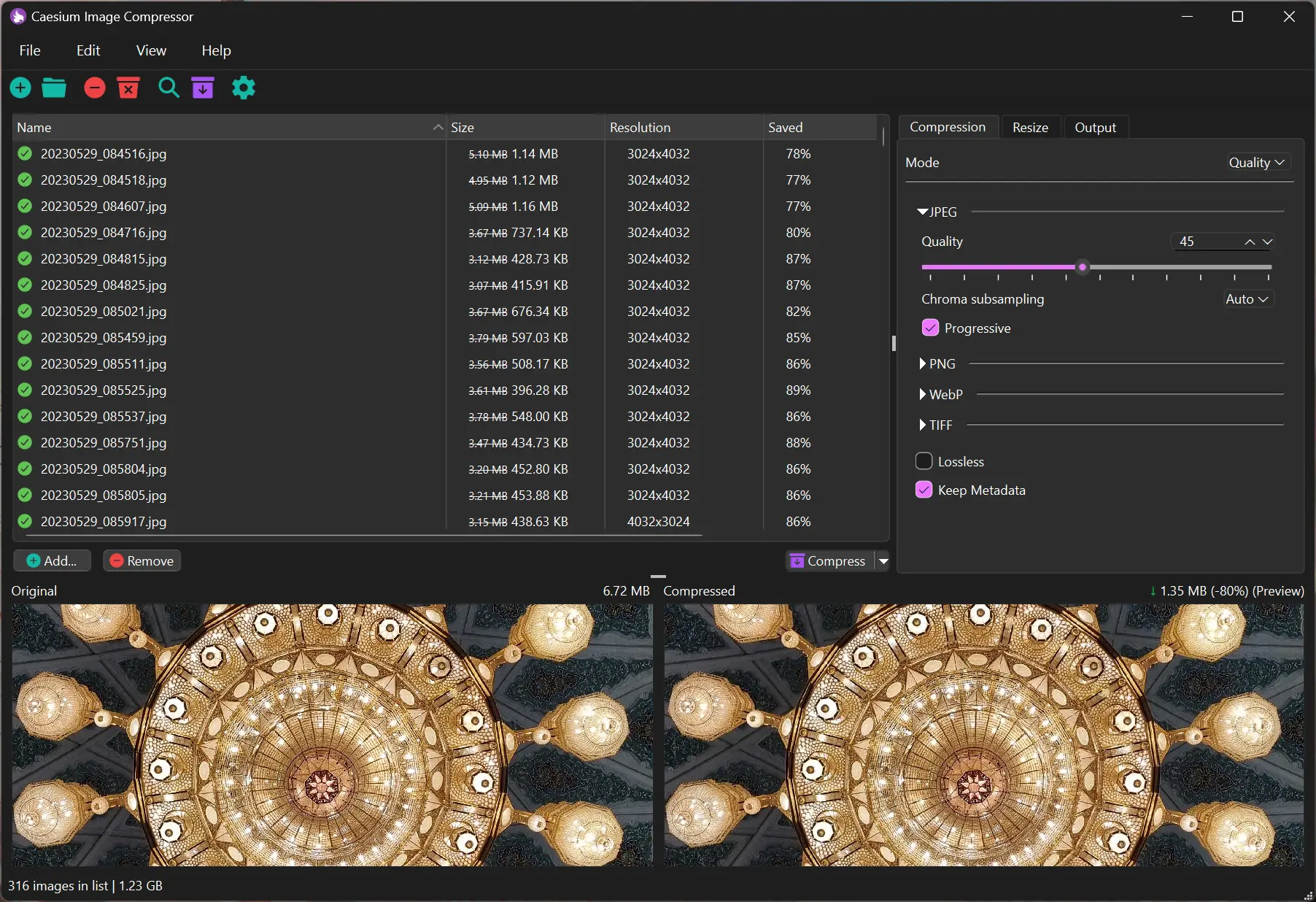Open the Mode dropdown set to Quality
This screenshot has height=902, width=1316.
pyautogui.click(x=1256, y=162)
